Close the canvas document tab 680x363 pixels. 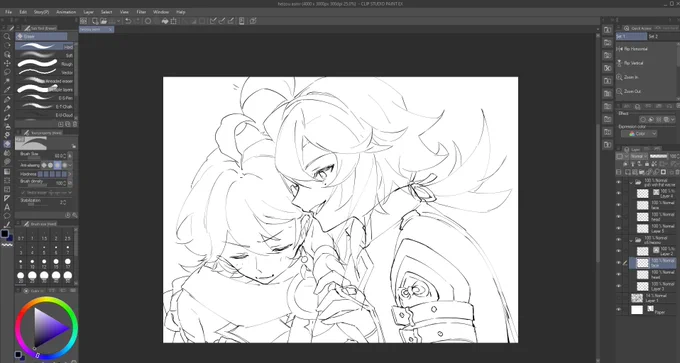tap(111, 29)
